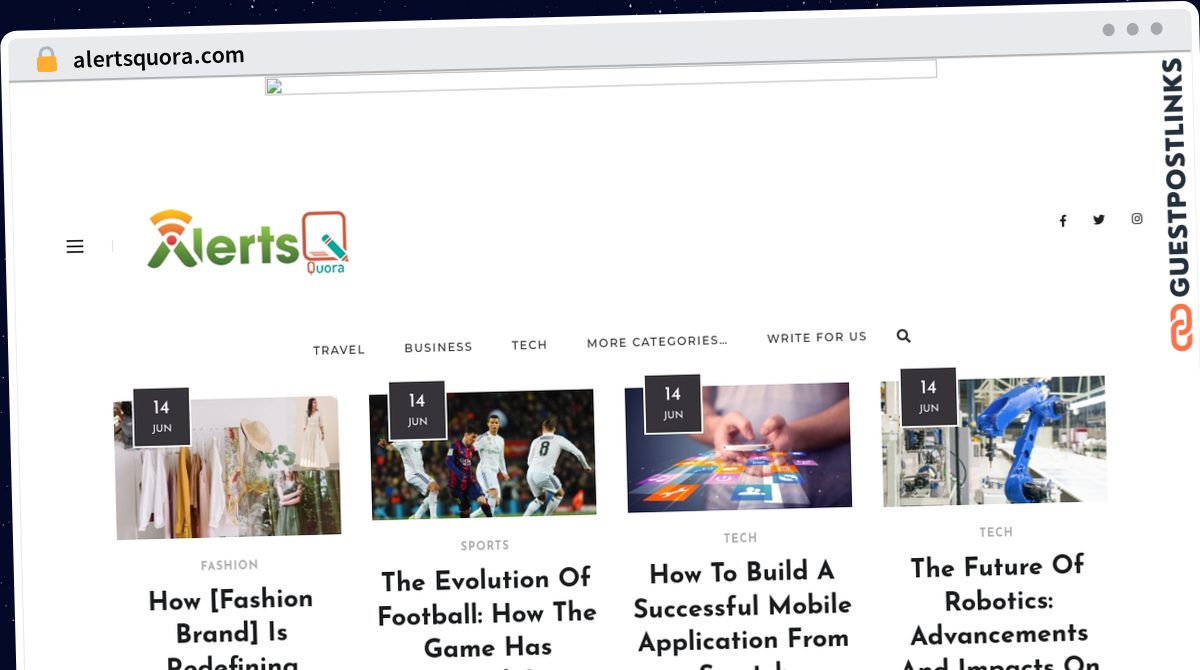Open the Travel menu item

(x=339, y=350)
